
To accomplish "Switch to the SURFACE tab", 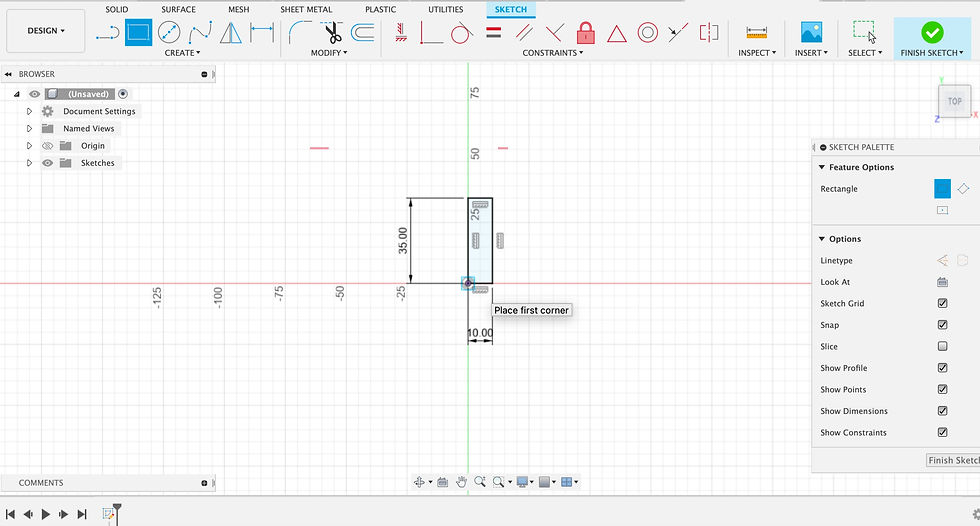I will 178,9.
